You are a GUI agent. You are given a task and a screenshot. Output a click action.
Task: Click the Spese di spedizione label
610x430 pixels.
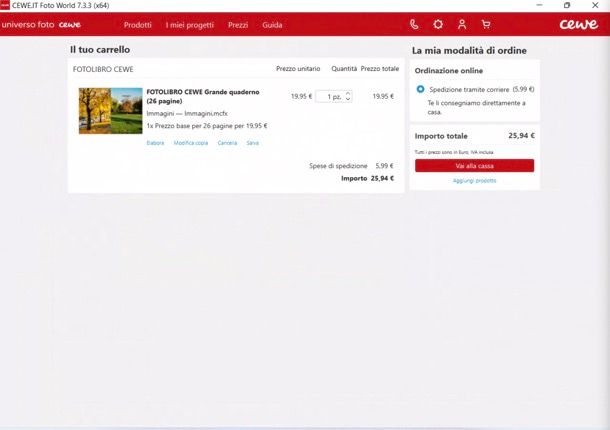click(338, 166)
